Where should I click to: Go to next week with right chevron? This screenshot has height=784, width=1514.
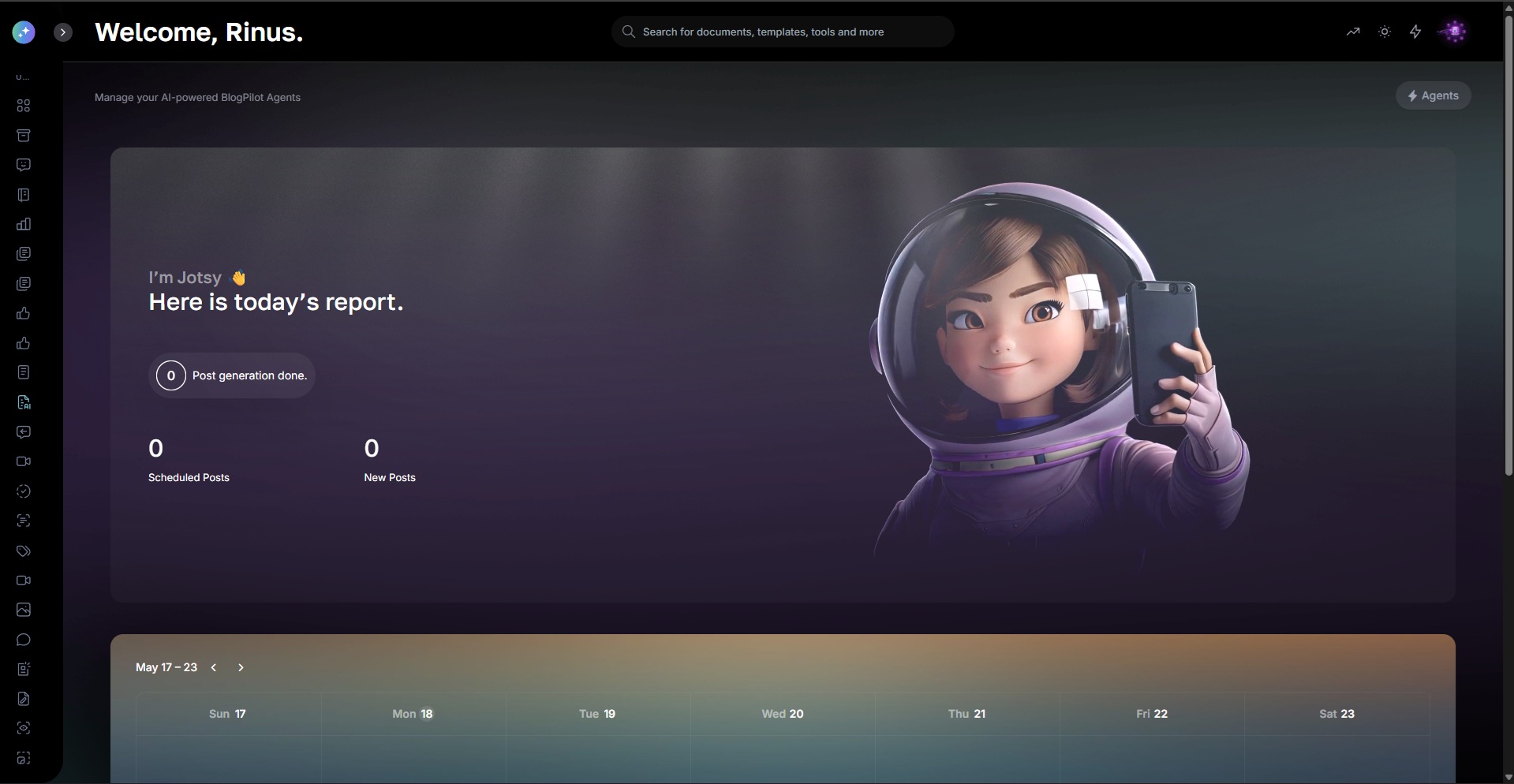point(241,667)
